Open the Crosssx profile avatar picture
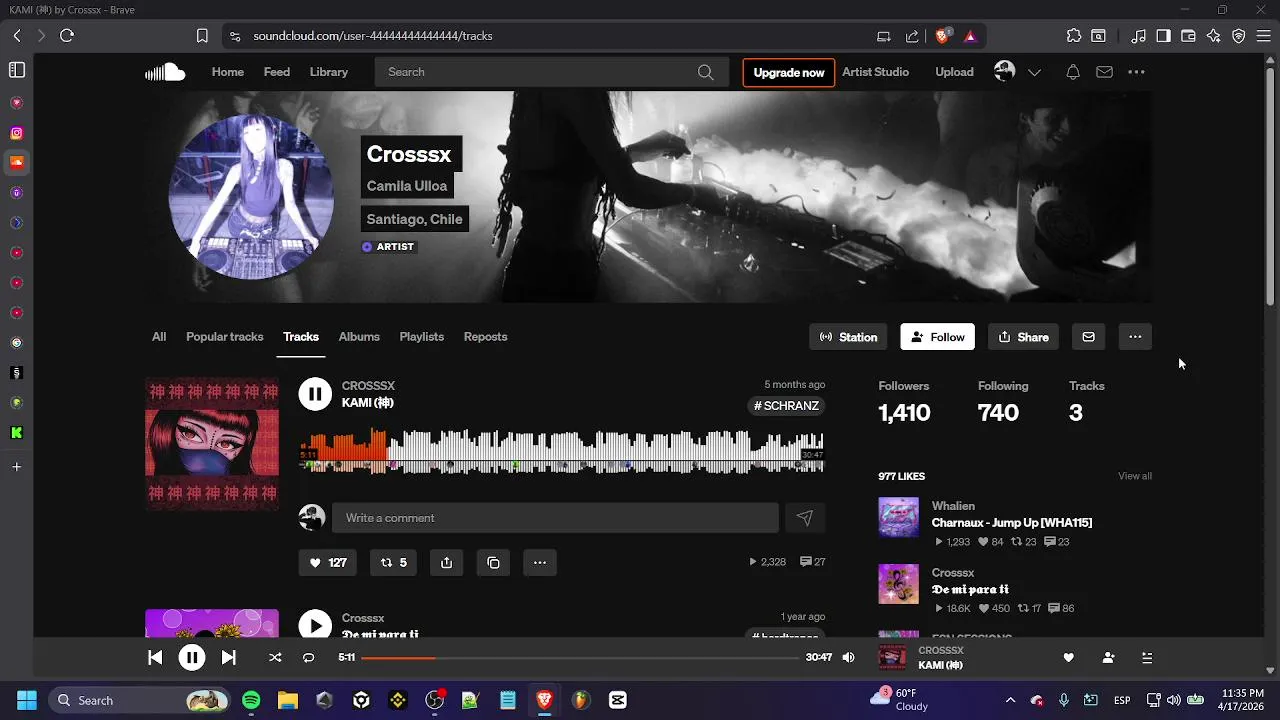The width and height of the screenshot is (1280, 720). click(251, 197)
